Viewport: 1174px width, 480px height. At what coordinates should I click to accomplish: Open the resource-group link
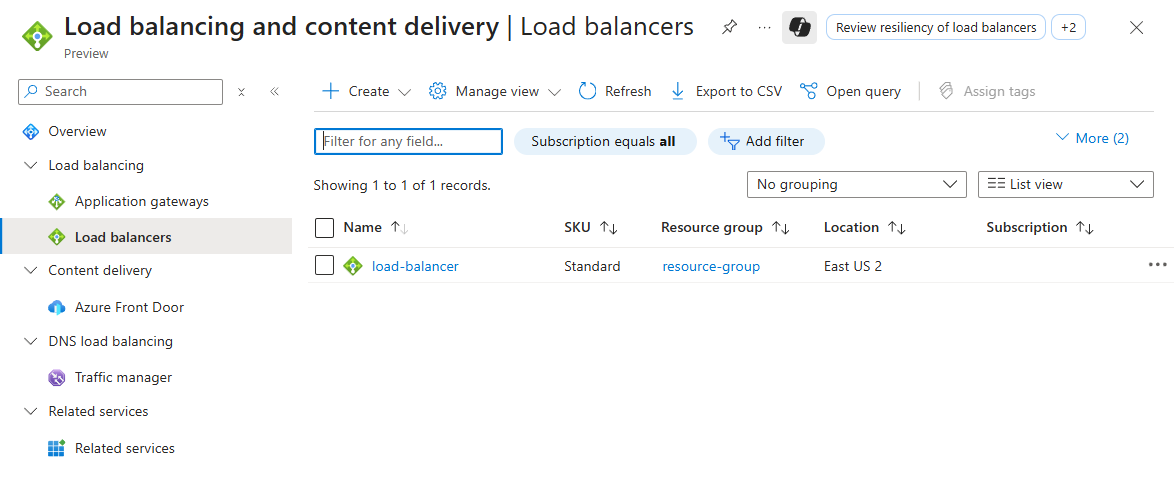pyautogui.click(x=711, y=266)
